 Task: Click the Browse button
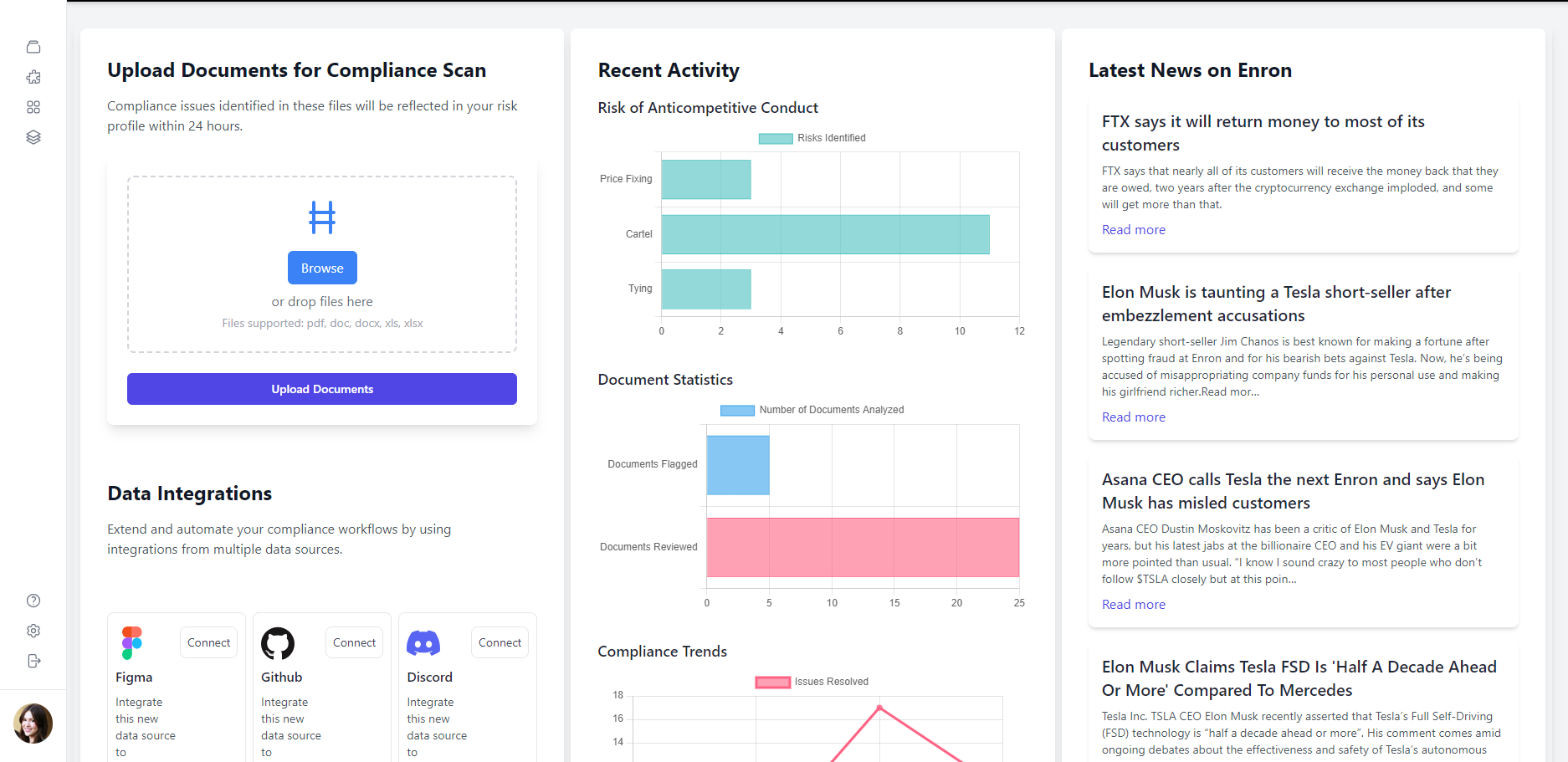(x=322, y=268)
